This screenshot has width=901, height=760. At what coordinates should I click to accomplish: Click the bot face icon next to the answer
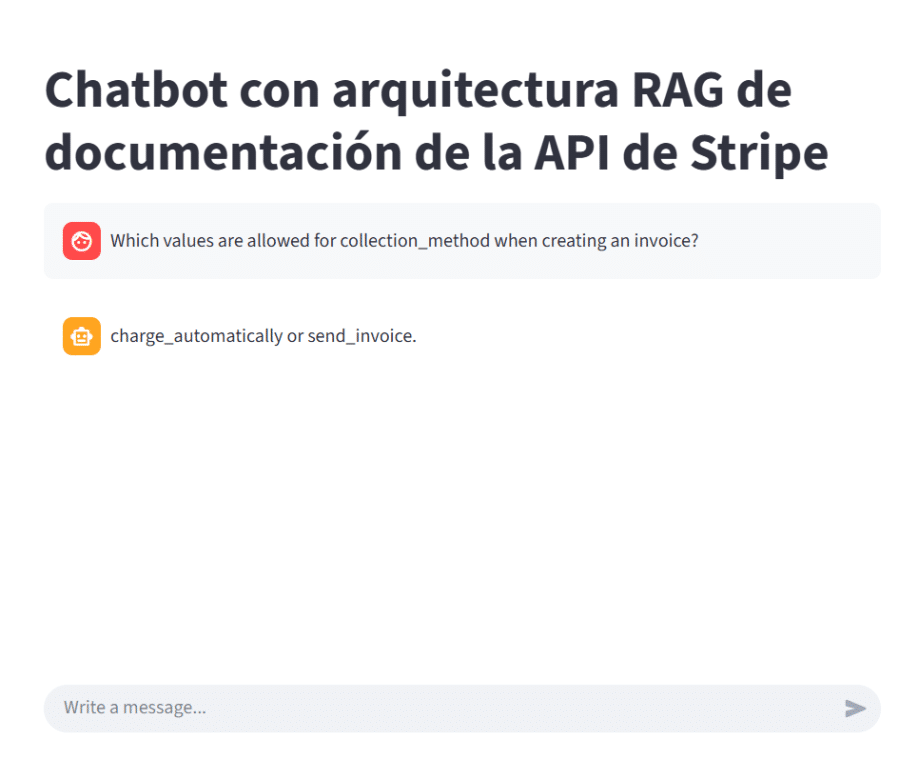pyautogui.click(x=81, y=336)
